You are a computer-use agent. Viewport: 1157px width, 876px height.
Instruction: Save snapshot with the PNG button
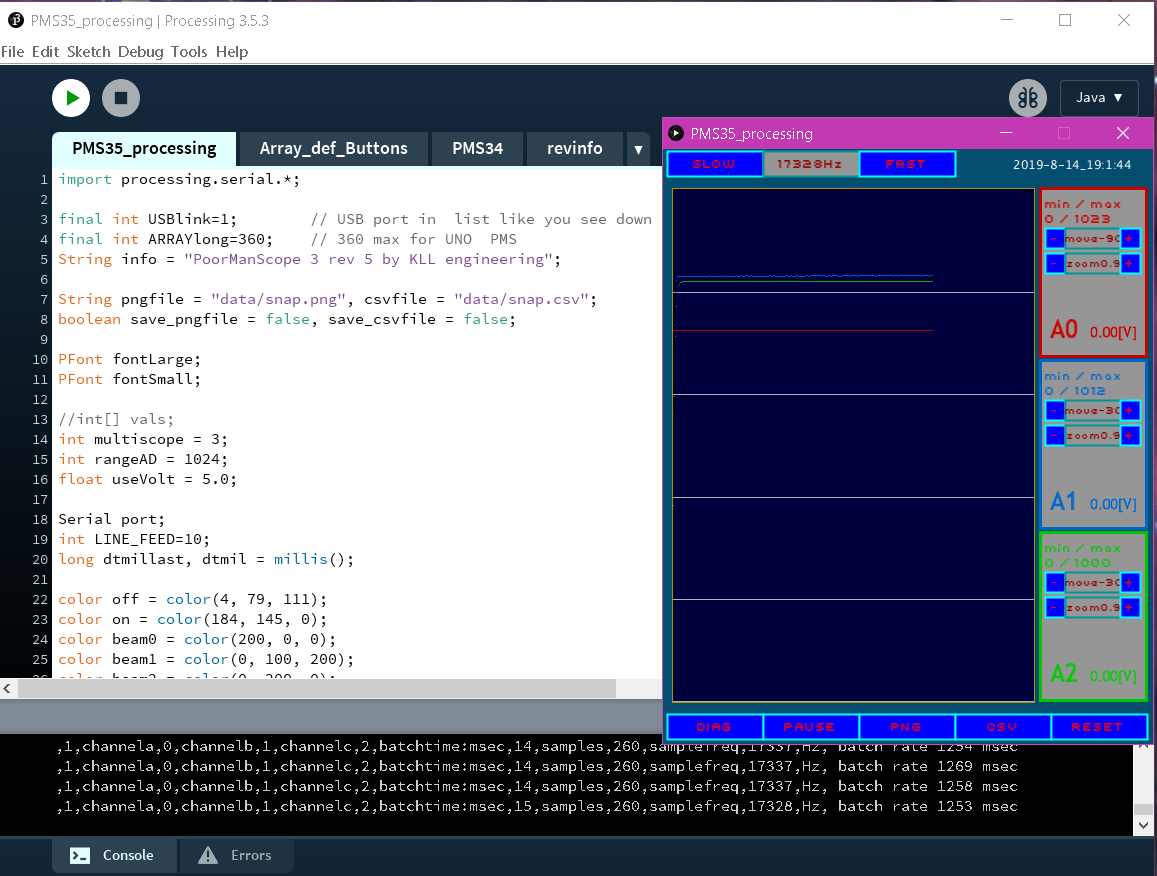point(906,727)
